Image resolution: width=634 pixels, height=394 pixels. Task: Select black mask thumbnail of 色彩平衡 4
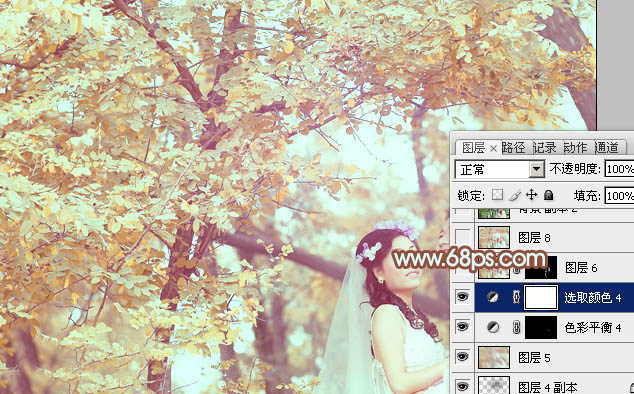click(x=541, y=327)
